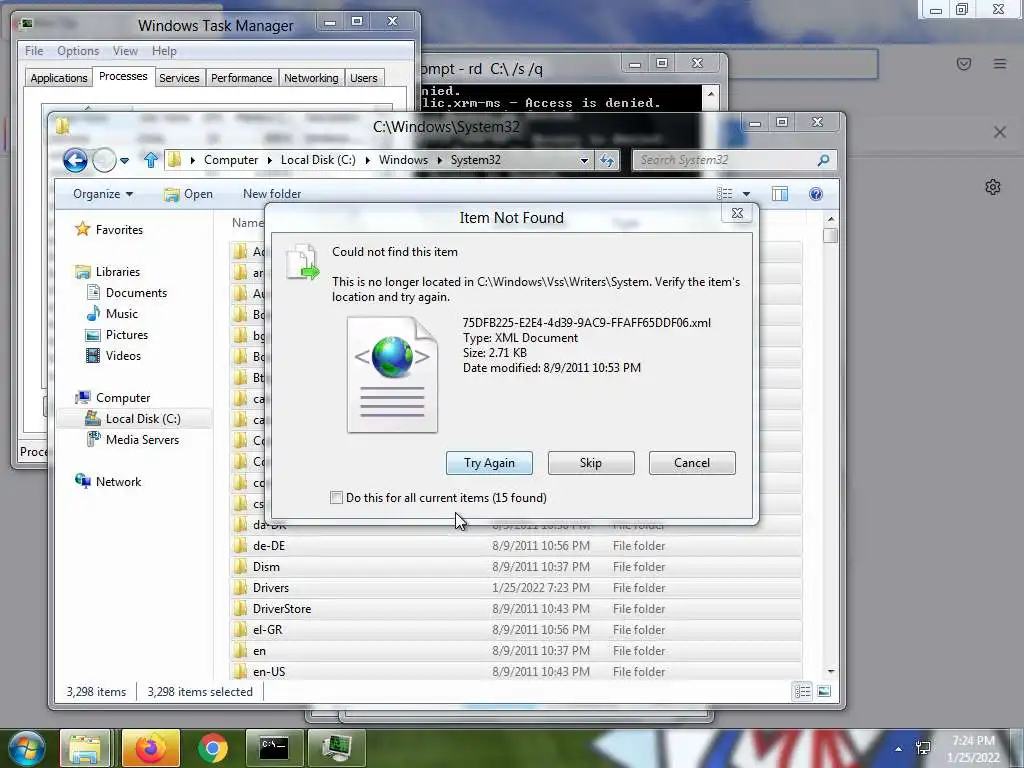This screenshot has width=1024, height=768.
Task: Click browser settings gear icon
Action: (x=993, y=187)
